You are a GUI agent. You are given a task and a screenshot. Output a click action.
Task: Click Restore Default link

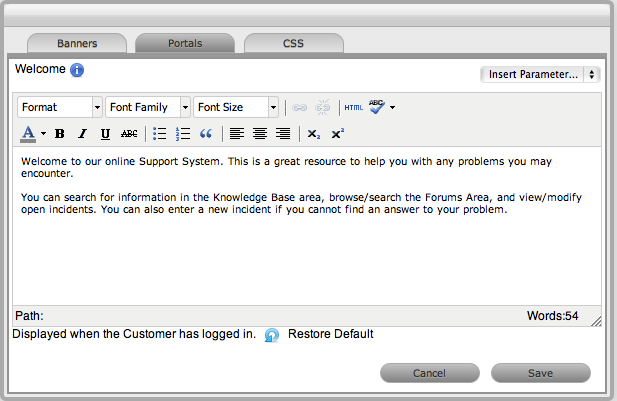point(330,334)
